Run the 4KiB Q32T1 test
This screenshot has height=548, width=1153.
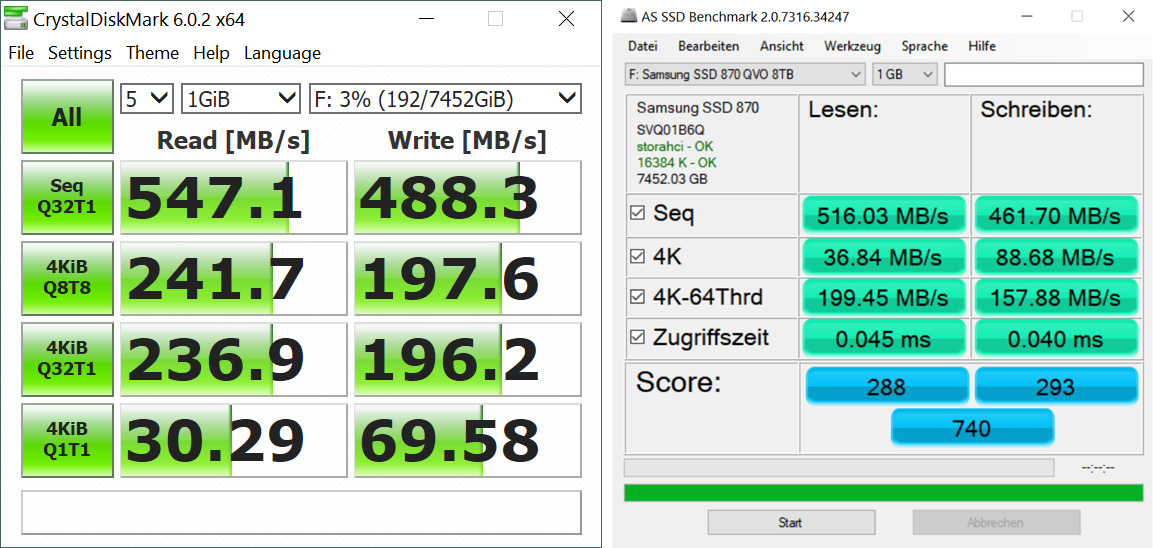tap(66, 359)
